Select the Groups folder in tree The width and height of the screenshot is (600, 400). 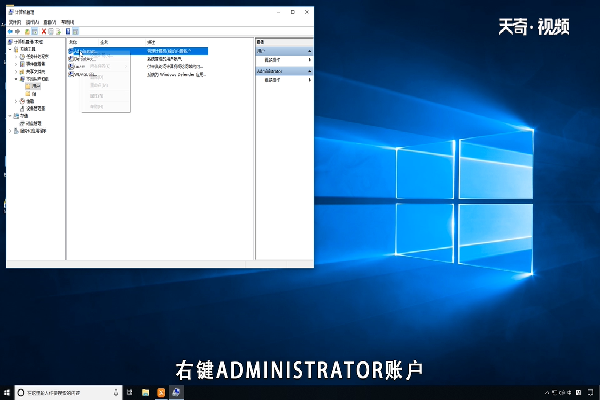(31, 94)
